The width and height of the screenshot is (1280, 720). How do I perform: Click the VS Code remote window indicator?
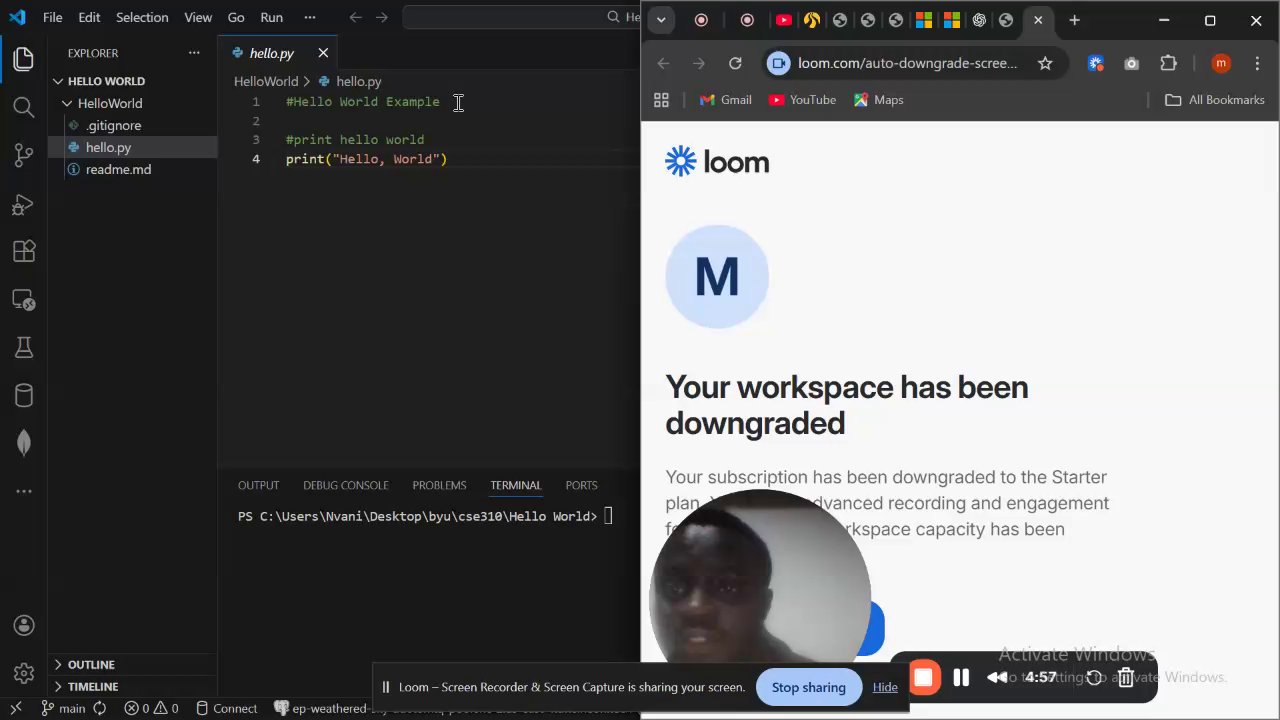(x=15, y=708)
